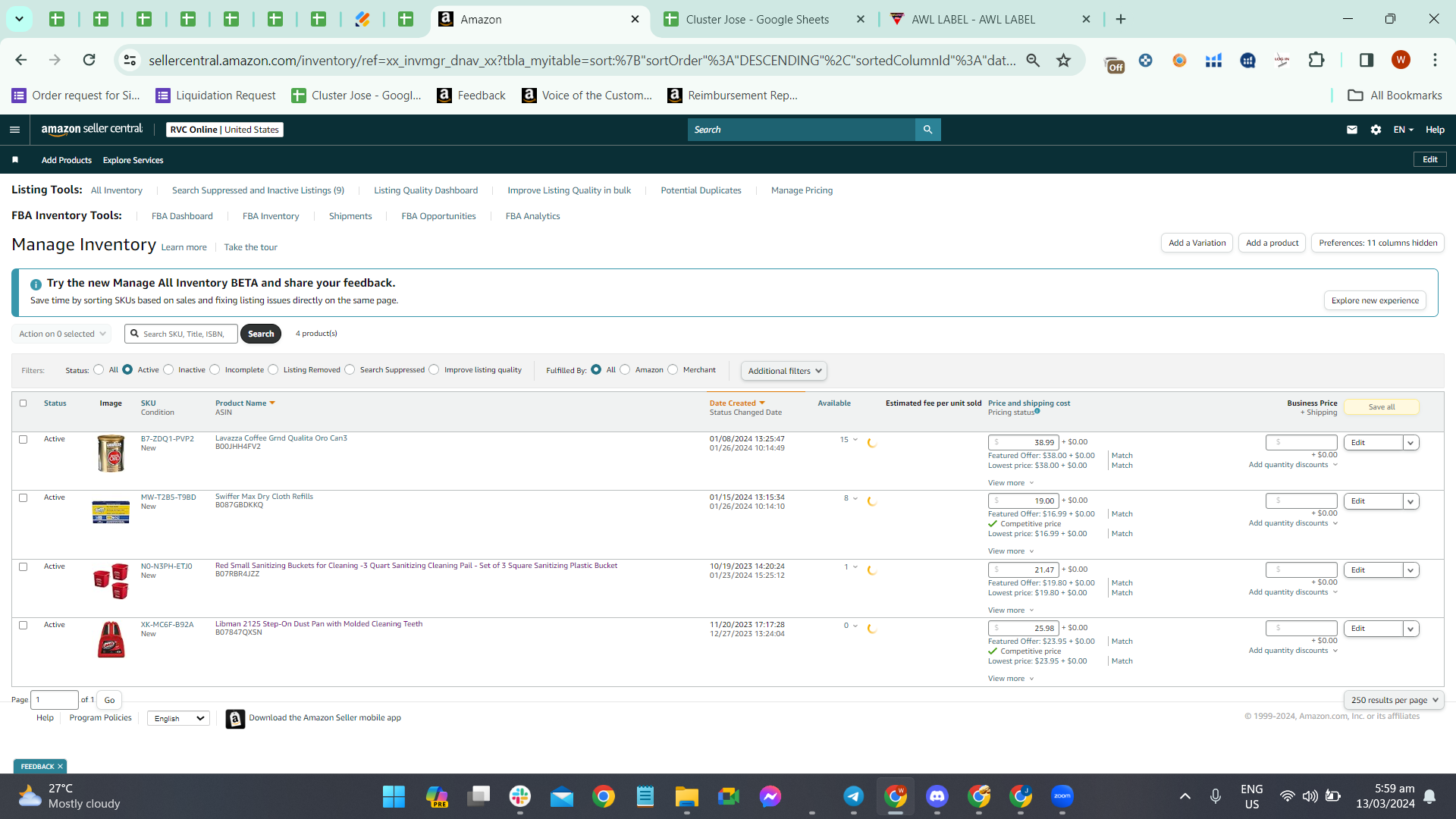Click the bookmark flag icon in subheader

click(x=15, y=160)
